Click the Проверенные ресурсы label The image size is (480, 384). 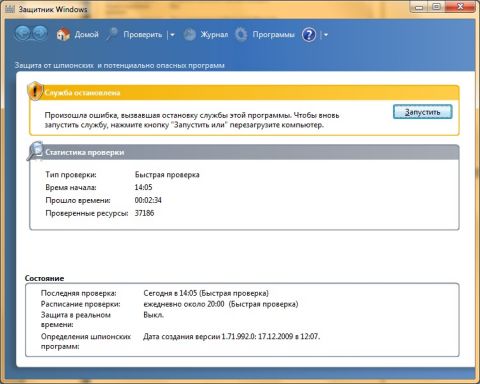pos(87,213)
